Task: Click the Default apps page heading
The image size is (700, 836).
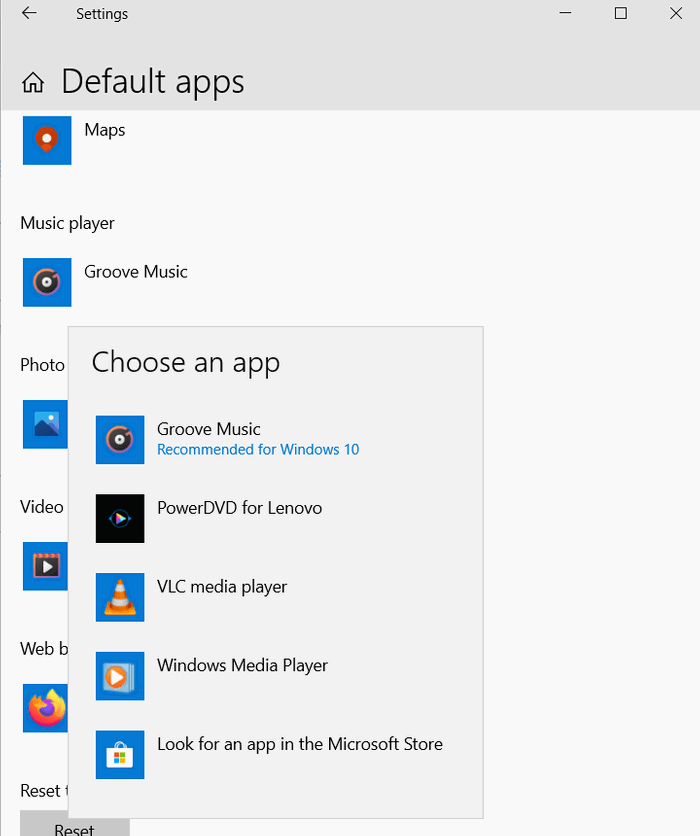Action: [x=152, y=82]
